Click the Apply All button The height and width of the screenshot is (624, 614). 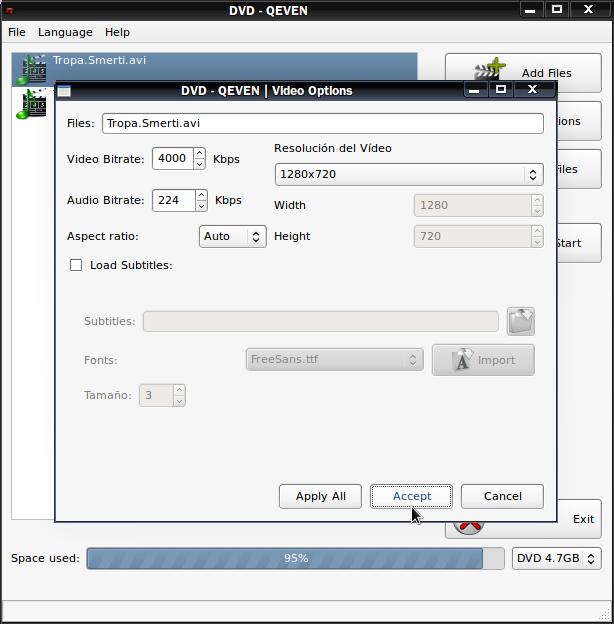(x=320, y=496)
